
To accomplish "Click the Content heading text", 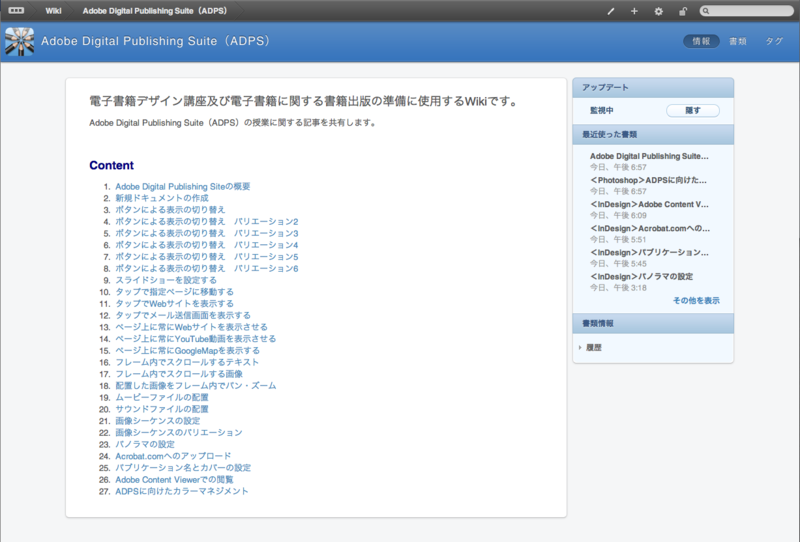I will coord(111,165).
